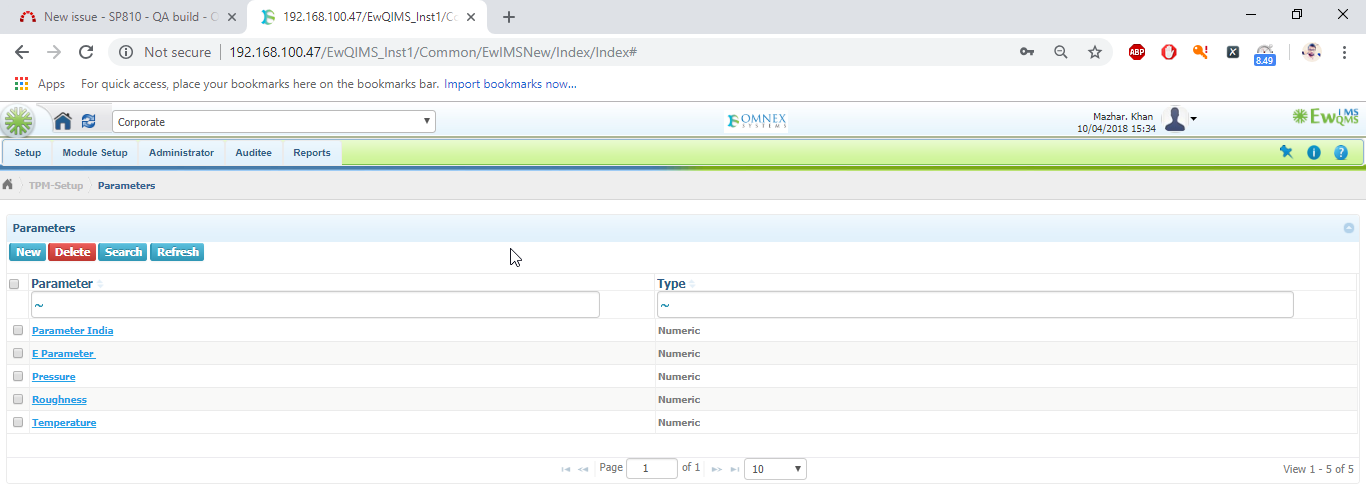Open the Reports menu
The height and width of the screenshot is (484, 1366).
312,153
